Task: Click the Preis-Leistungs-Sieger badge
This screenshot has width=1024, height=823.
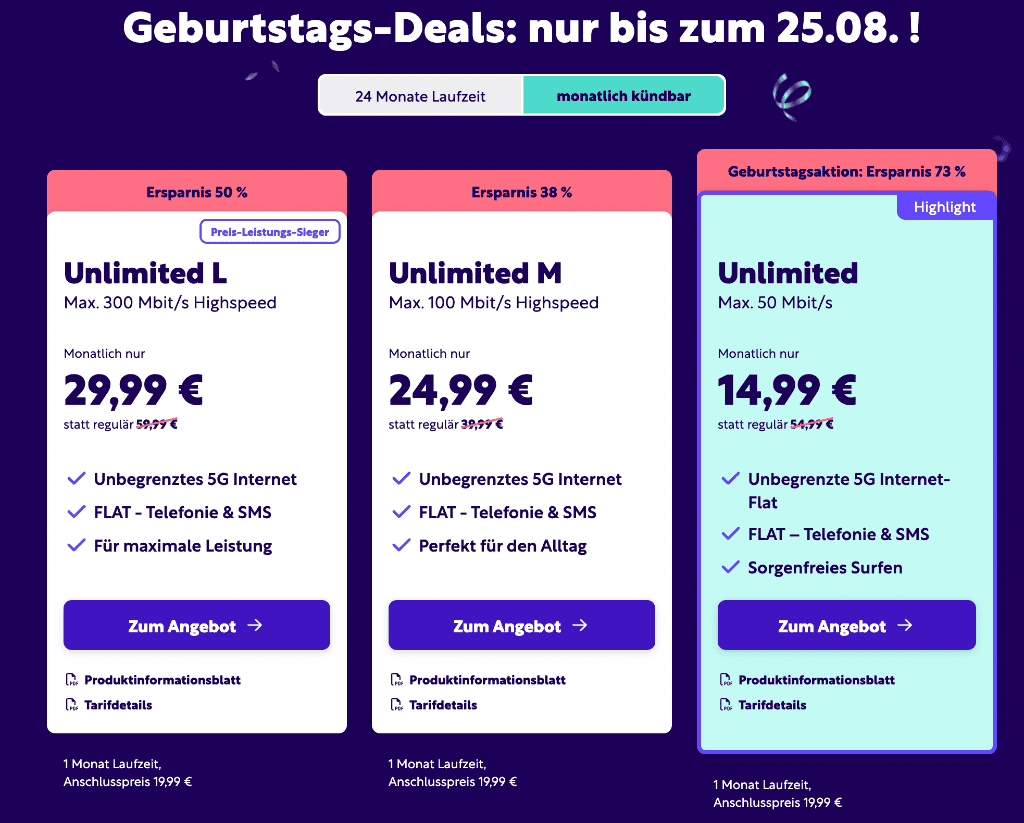Action: pyautogui.click(x=270, y=232)
